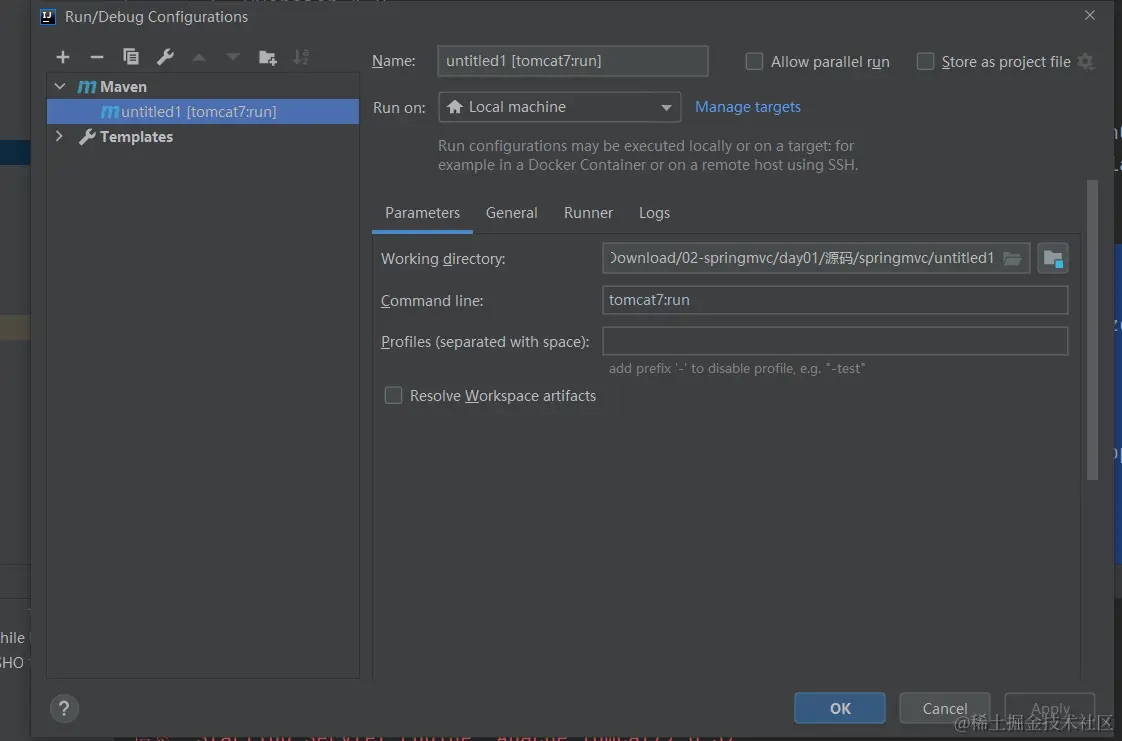Image resolution: width=1122 pixels, height=741 pixels.
Task: Open the Run on Local machine dropdown
Action: pos(560,107)
